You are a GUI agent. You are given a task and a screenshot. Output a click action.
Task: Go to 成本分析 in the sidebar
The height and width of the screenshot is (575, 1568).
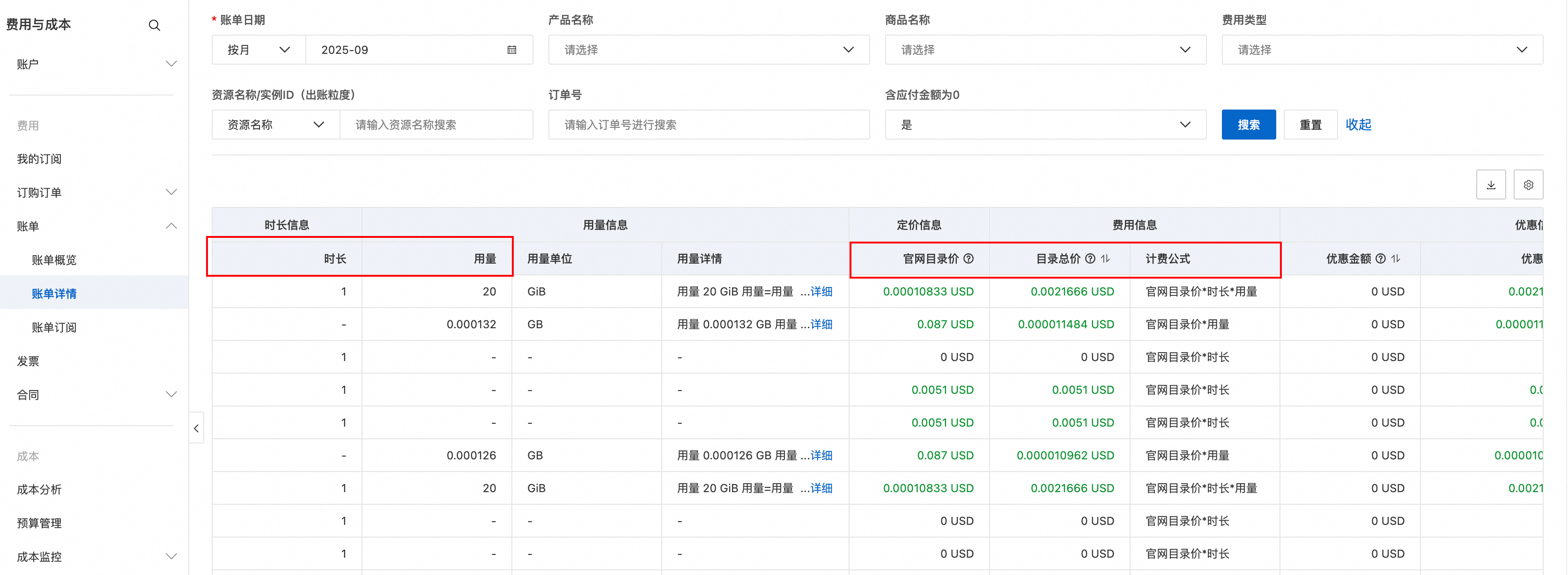39,489
